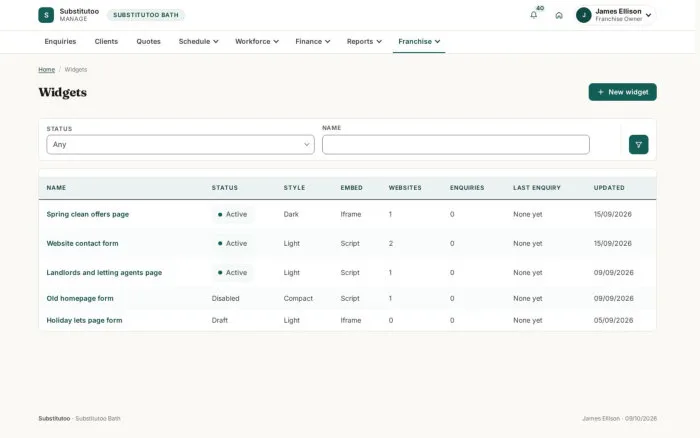Viewport: 700px width, 438px height.
Task: Click Draft status of Holiday lets page form
Action: [220, 320]
